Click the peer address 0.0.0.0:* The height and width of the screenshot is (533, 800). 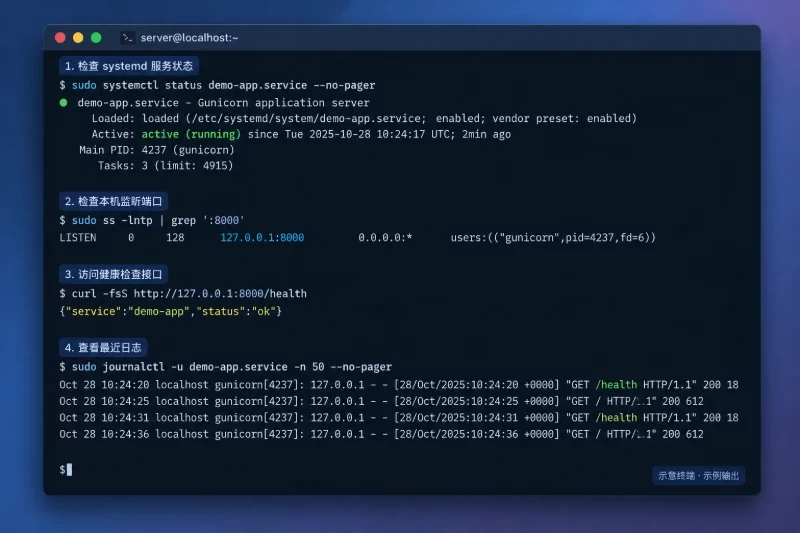tap(385, 238)
